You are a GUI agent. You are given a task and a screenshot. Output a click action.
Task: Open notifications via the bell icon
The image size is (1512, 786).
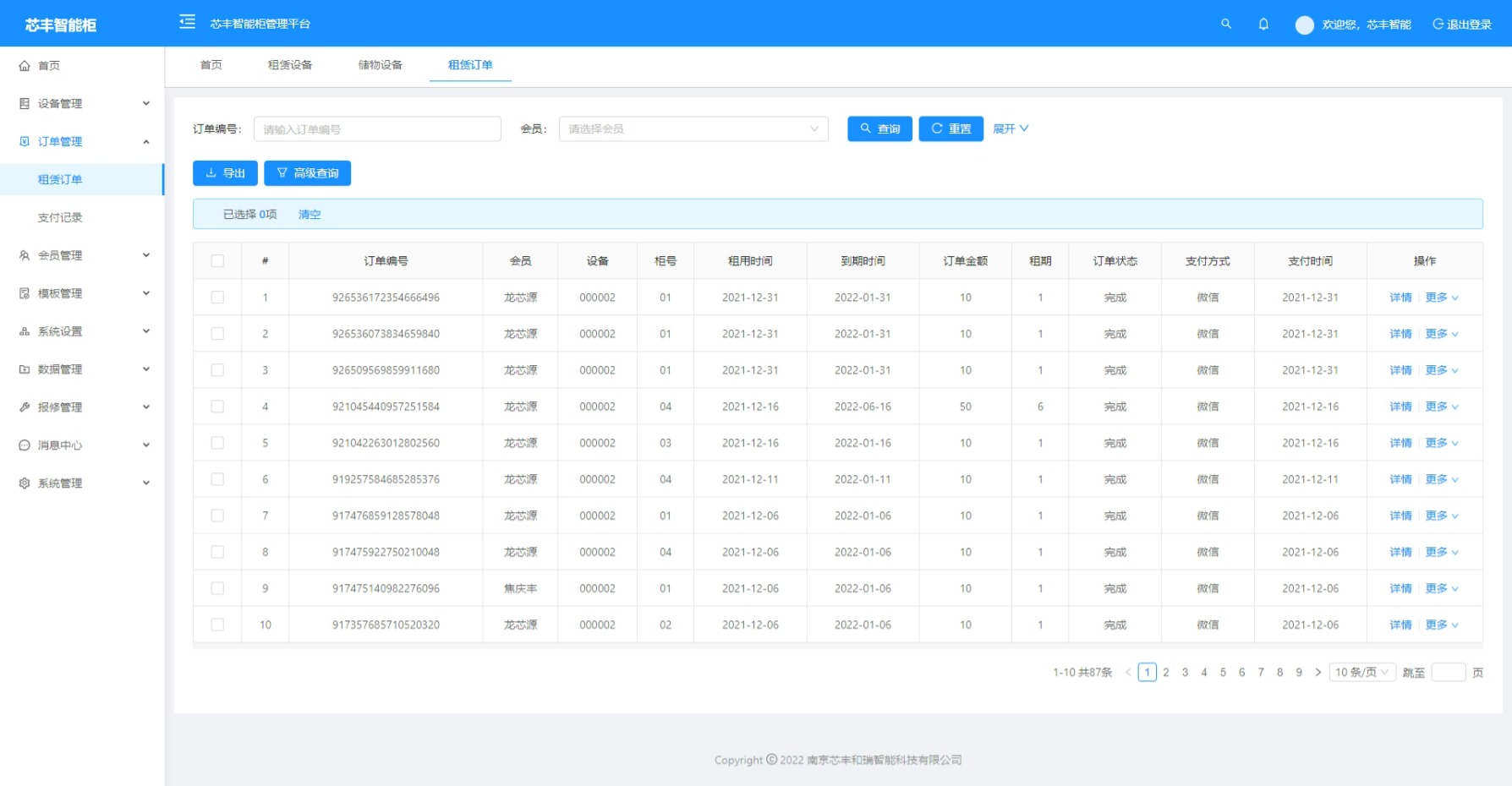tap(1263, 24)
